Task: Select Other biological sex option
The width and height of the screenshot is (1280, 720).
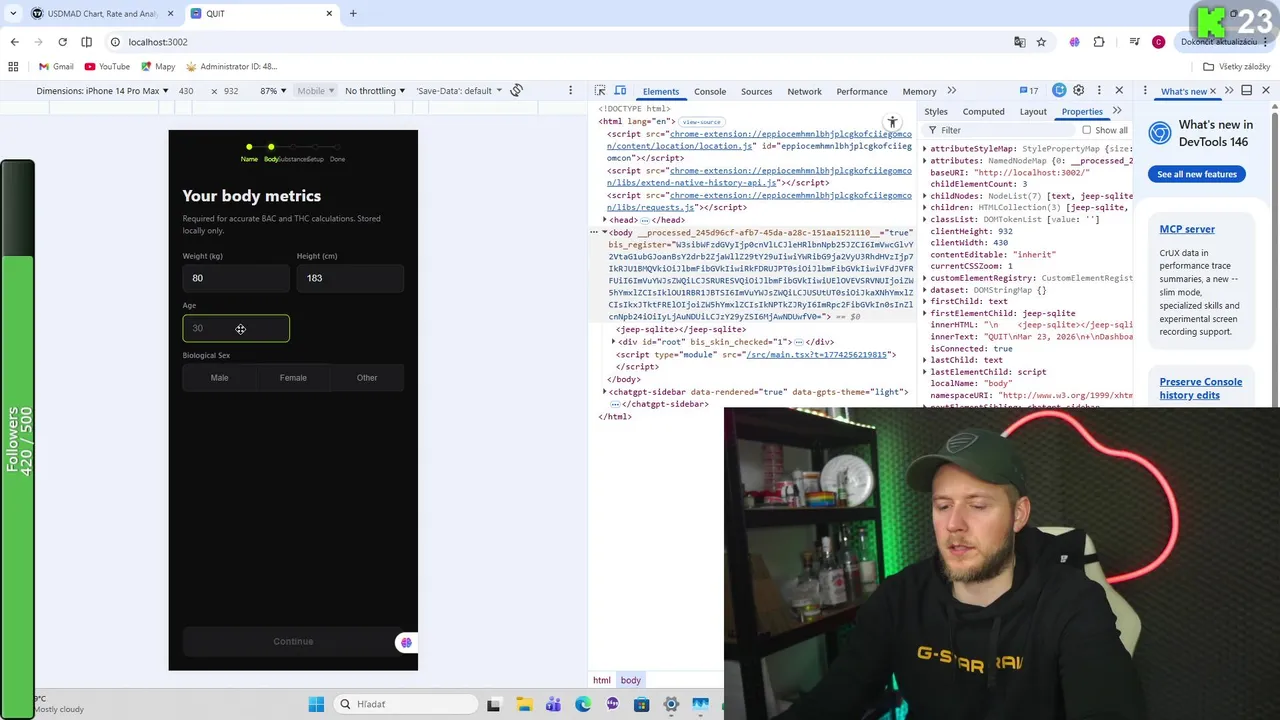Action: click(x=367, y=378)
